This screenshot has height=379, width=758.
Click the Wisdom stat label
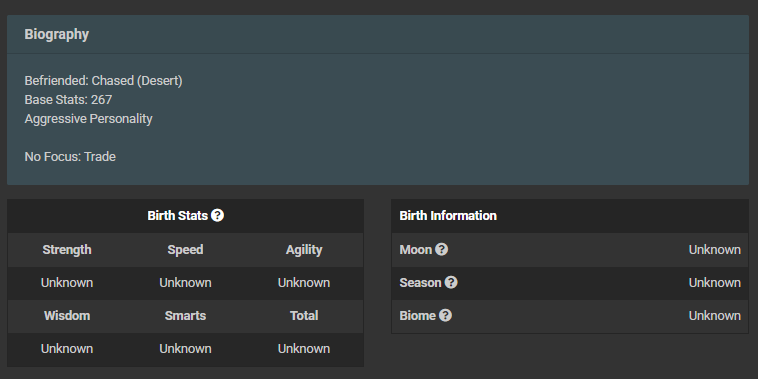pyautogui.click(x=67, y=316)
